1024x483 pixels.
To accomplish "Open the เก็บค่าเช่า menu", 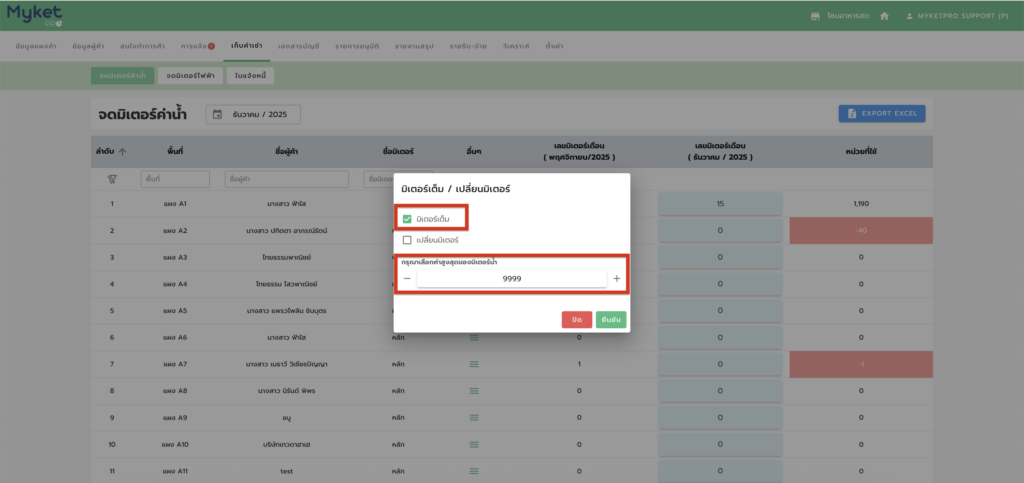I will [245, 47].
